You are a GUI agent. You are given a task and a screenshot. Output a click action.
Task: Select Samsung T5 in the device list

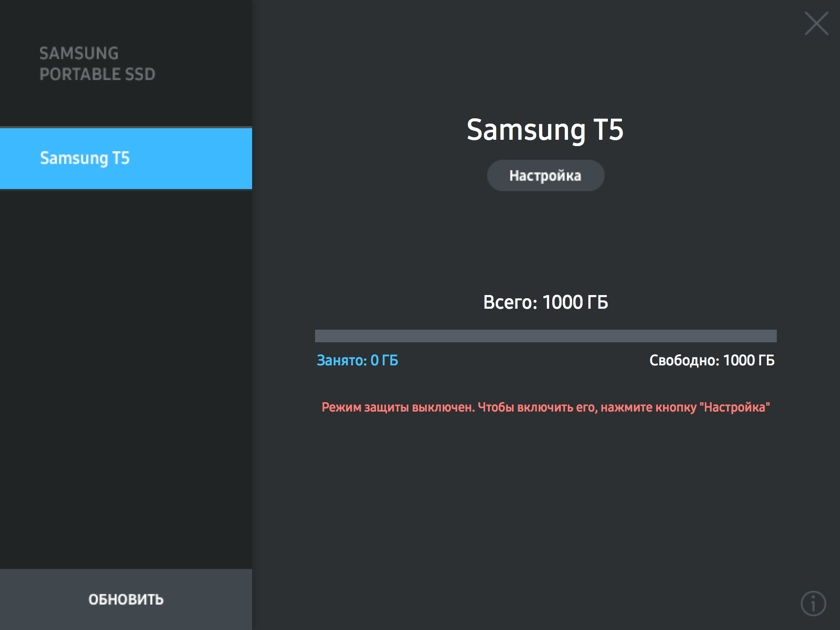tap(126, 158)
